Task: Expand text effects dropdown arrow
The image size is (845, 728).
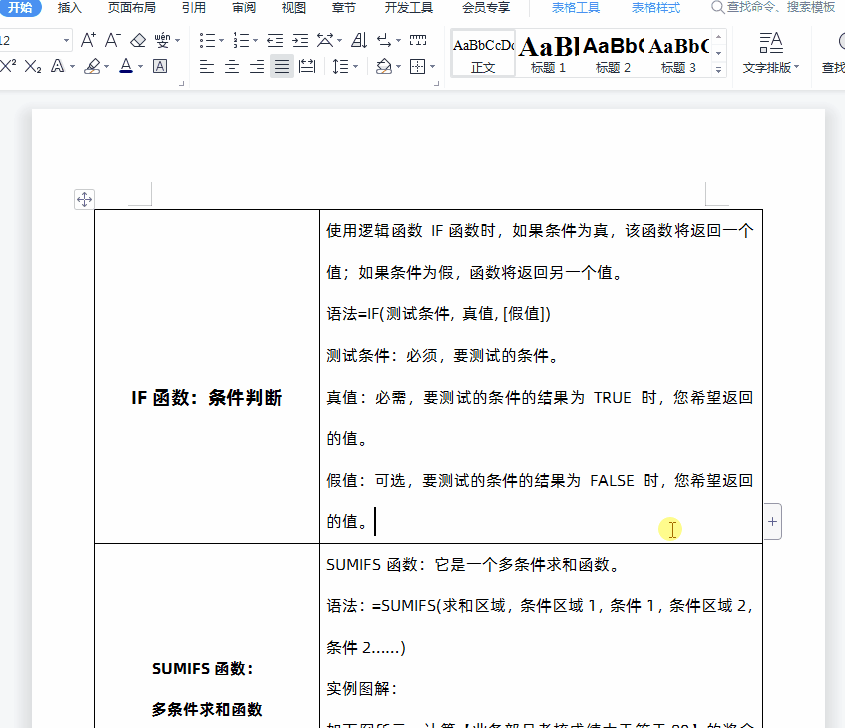Action: (72, 67)
